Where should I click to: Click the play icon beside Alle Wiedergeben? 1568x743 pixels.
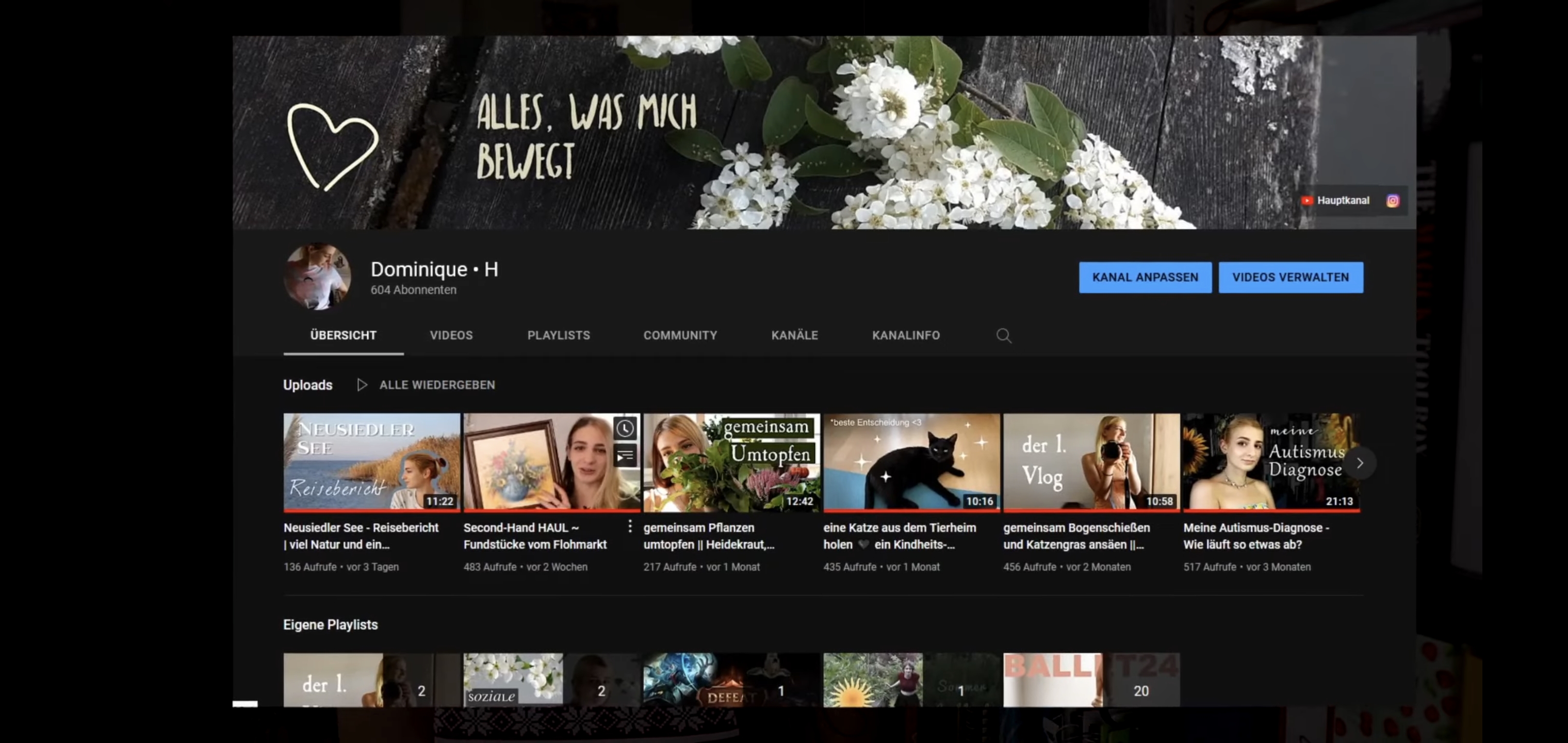[x=362, y=385]
